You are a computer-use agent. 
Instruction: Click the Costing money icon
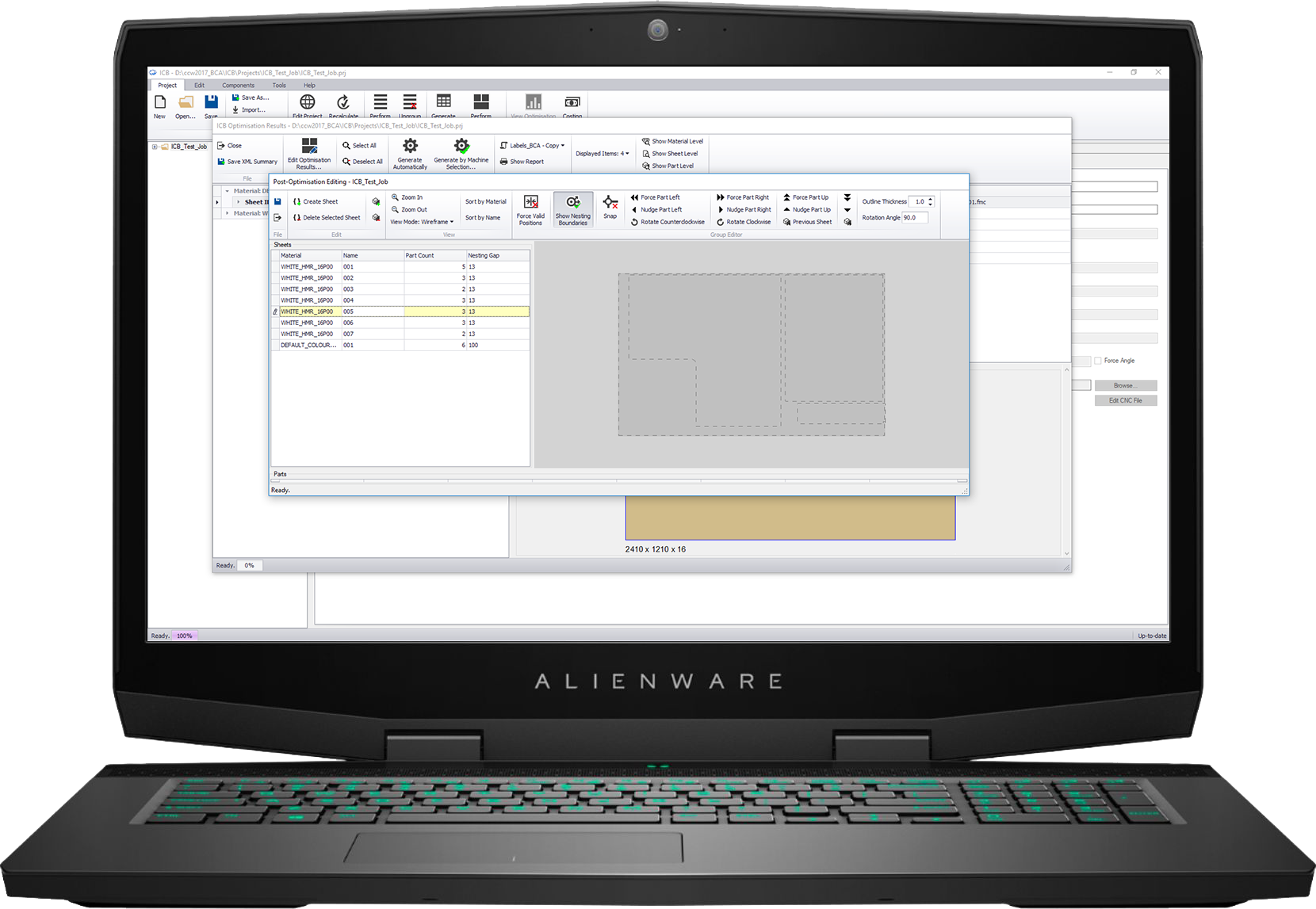click(572, 103)
